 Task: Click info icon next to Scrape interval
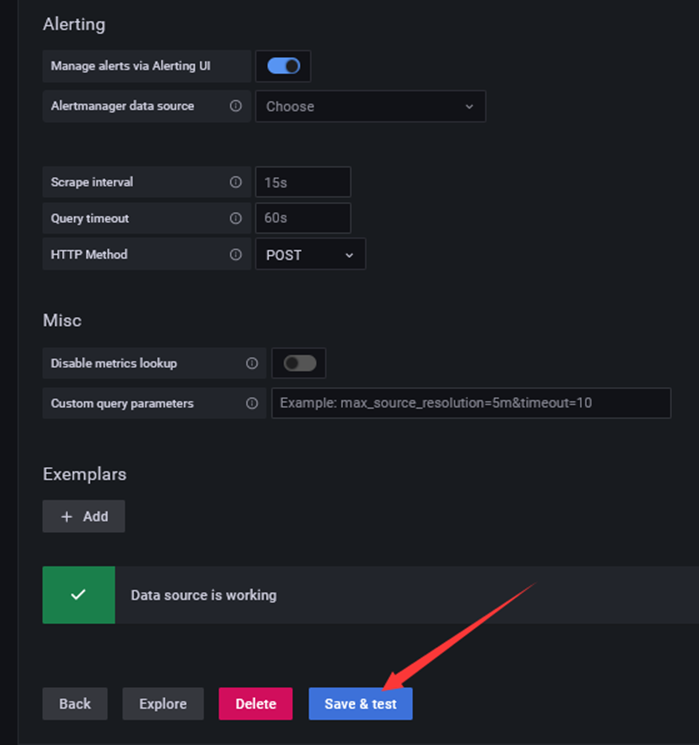point(236,182)
